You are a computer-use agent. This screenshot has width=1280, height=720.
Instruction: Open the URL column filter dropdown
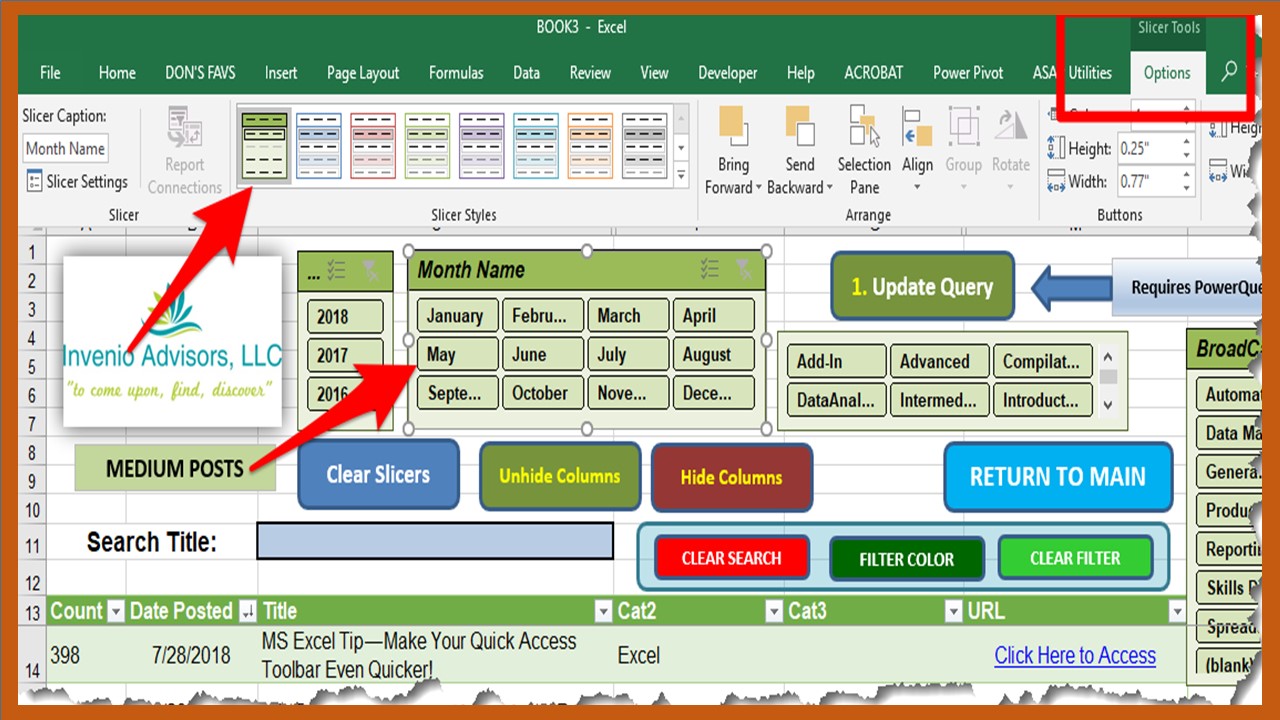tap(1177, 611)
